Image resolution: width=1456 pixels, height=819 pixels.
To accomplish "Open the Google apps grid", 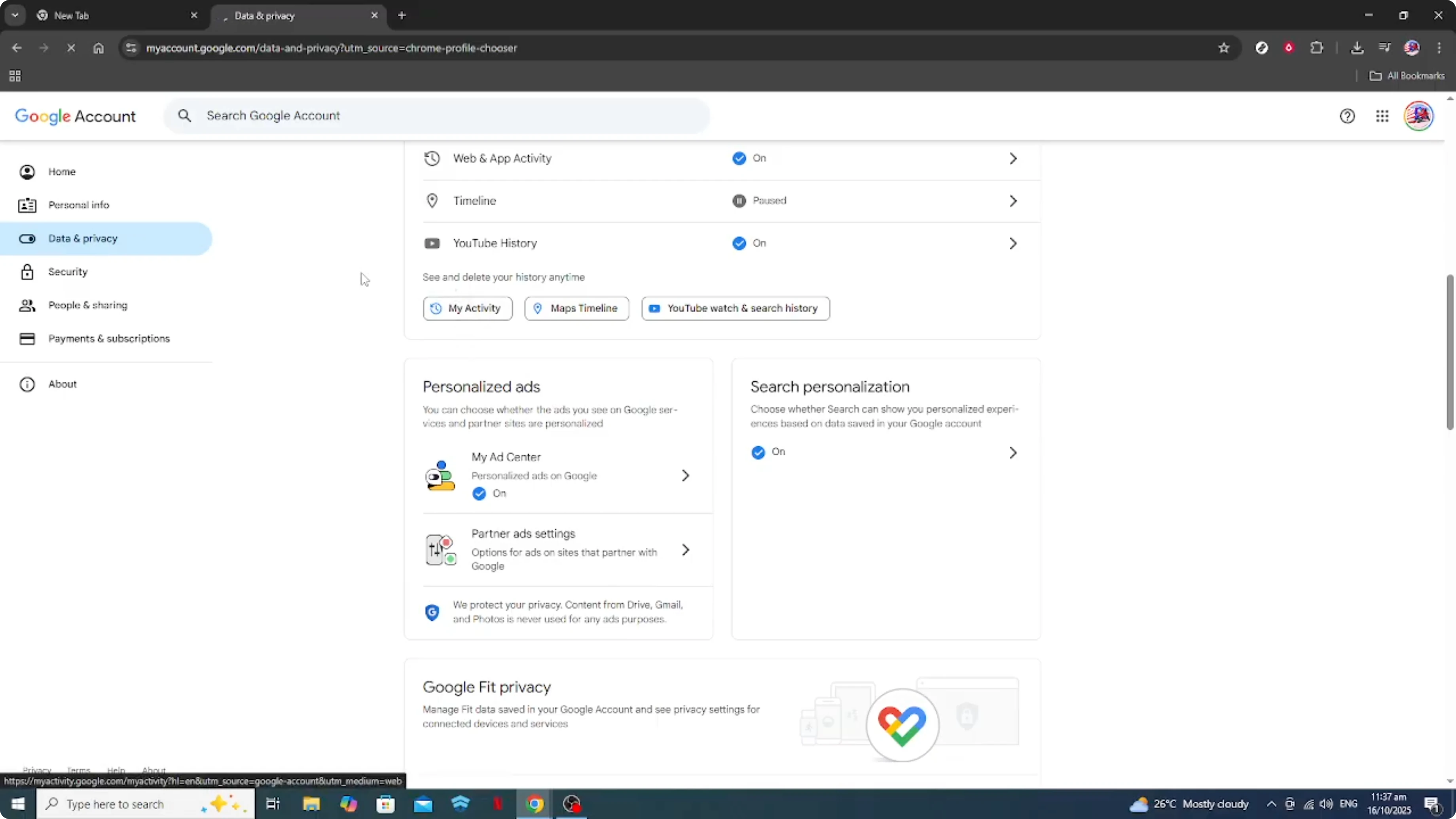I will pyautogui.click(x=1382, y=116).
